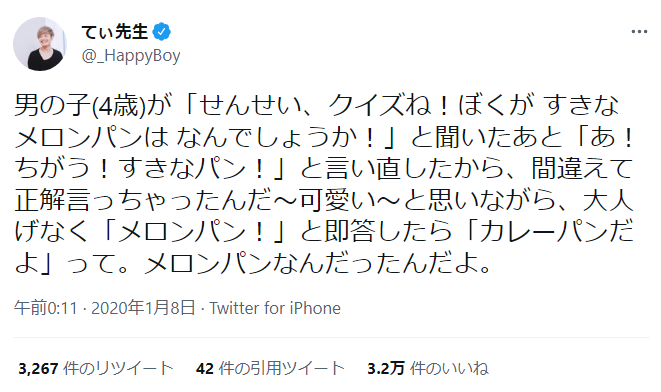Click the date 2020年1月8日
Image resolution: width=661 pixels, height=392 pixels.
(143, 308)
